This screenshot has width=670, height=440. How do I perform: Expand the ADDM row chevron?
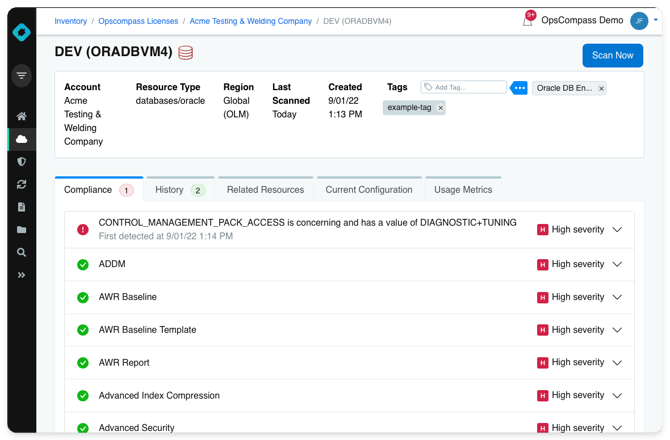[617, 264]
